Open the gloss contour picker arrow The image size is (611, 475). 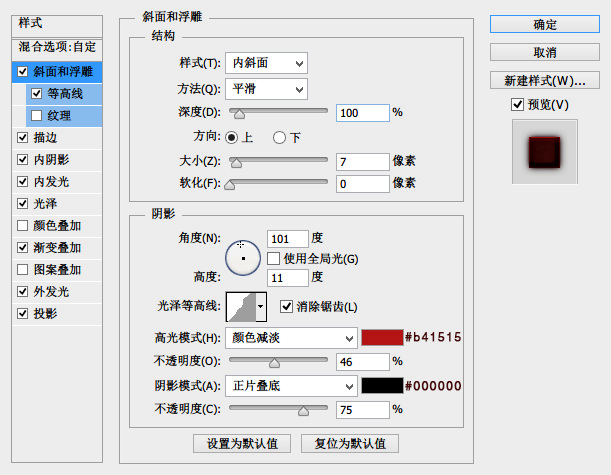click(x=261, y=307)
